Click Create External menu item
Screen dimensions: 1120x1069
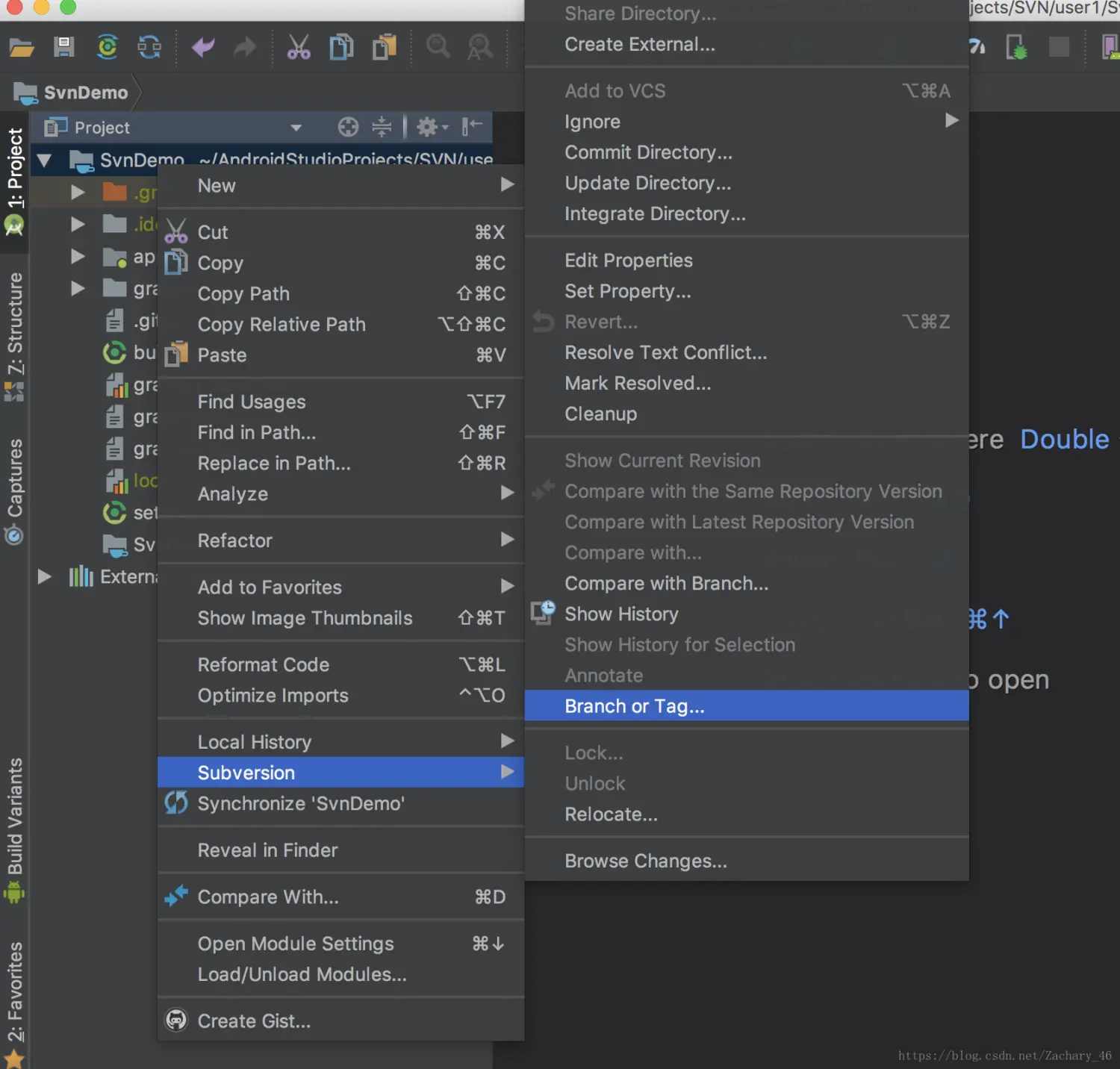click(x=747, y=44)
